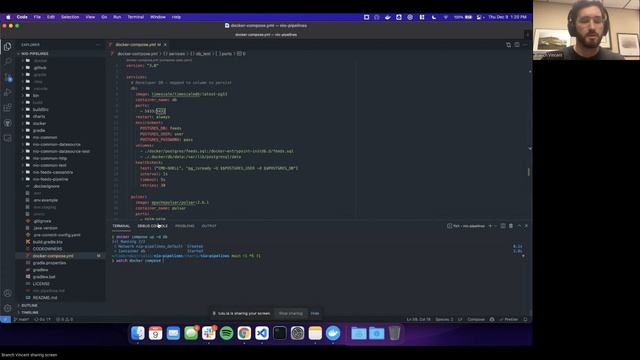Open Run and Debug view

pos(7,92)
